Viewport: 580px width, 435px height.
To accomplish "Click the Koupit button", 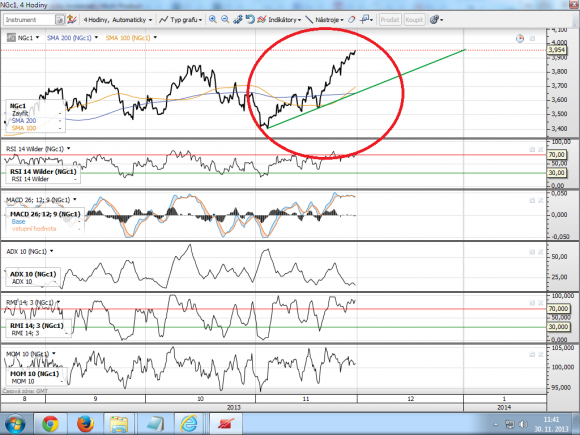I will pyautogui.click(x=414, y=20).
